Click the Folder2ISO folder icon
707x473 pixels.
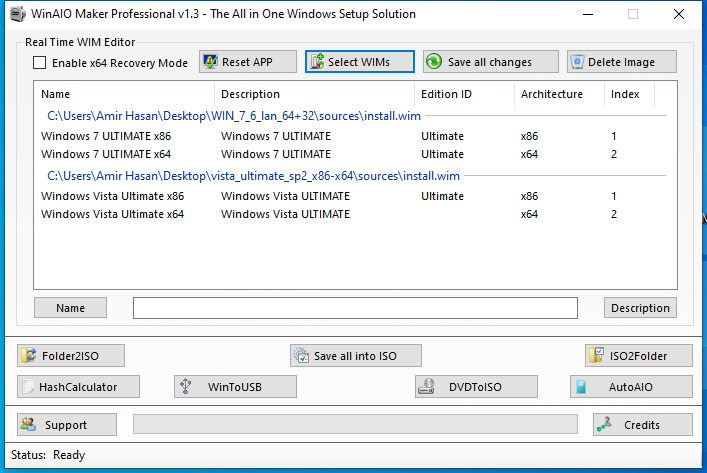29,355
